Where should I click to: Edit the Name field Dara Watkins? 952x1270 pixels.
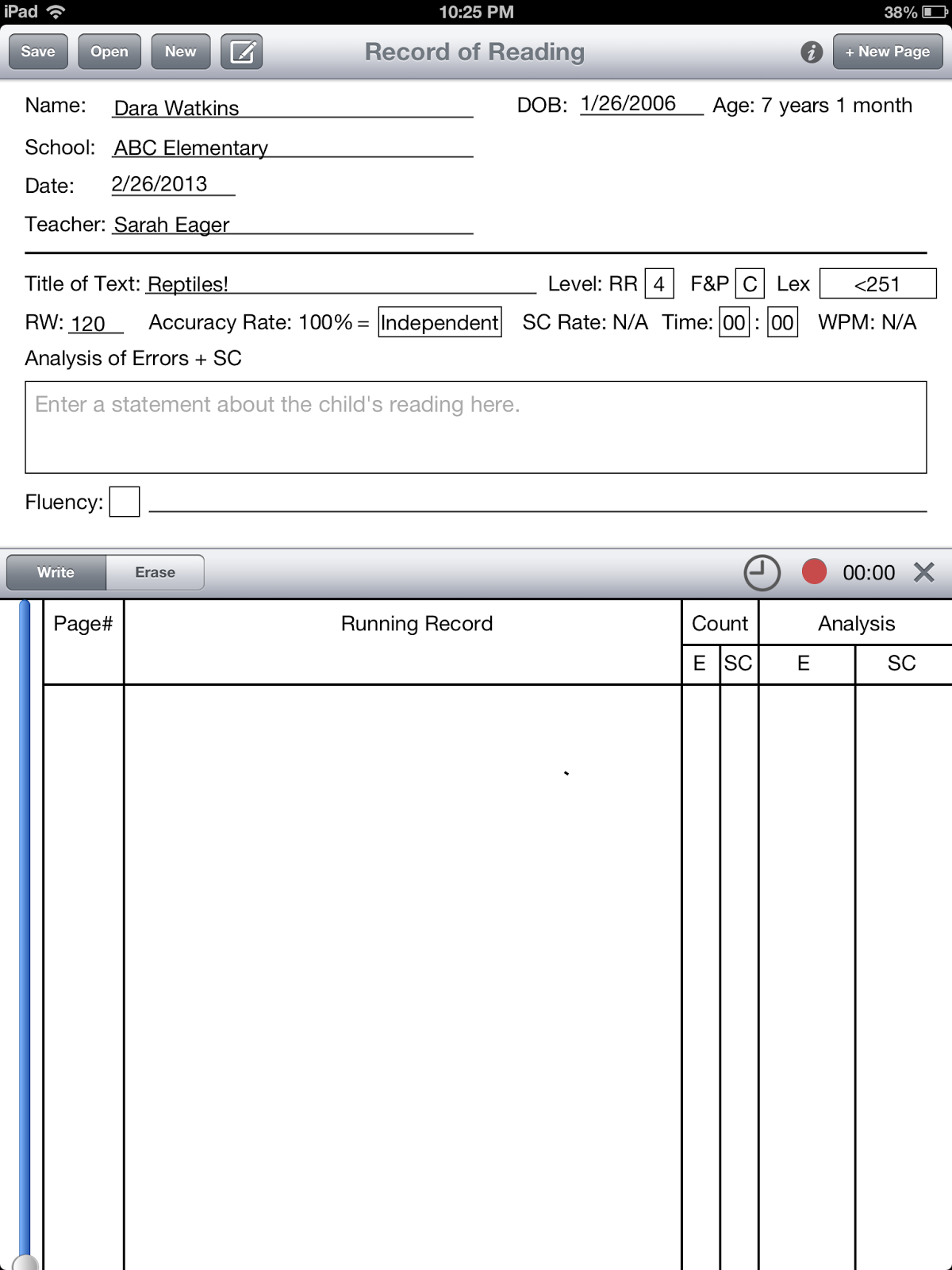click(293, 107)
